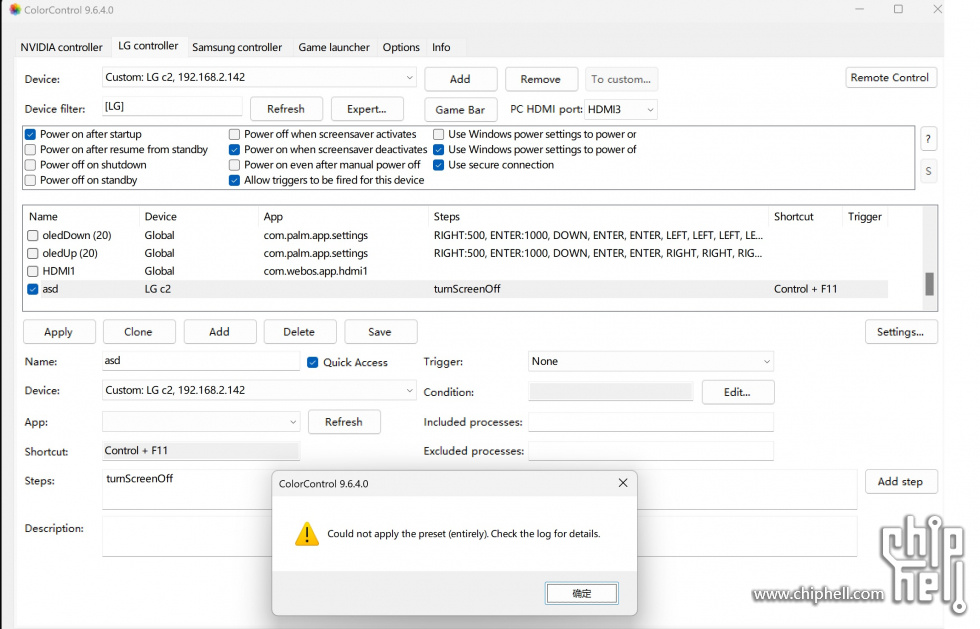Click the Name field containing asd
This screenshot has width=980, height=629.
(x=201, y=361)
